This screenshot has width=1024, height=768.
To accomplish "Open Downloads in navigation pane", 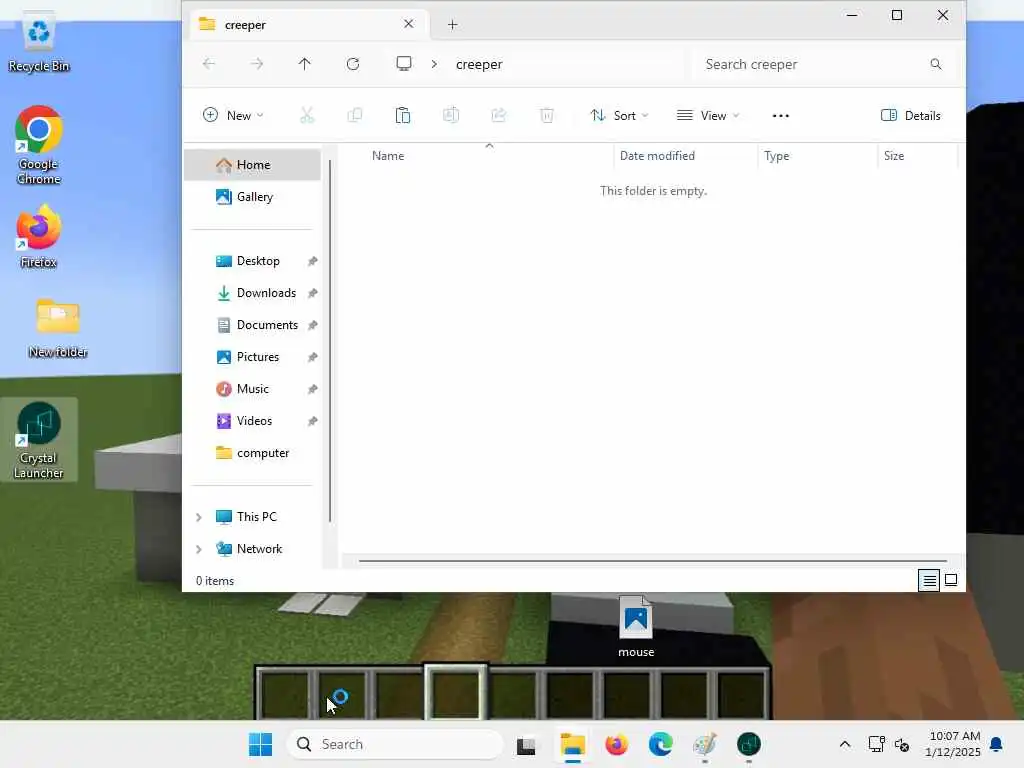I will (253, 293).
